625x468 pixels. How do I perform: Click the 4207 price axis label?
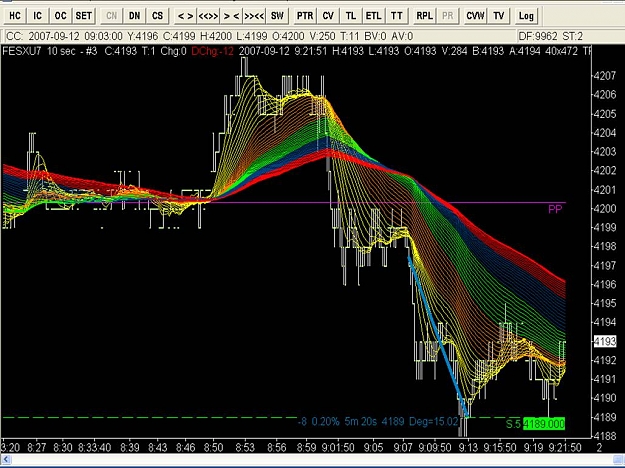click(x=605, y=76)
